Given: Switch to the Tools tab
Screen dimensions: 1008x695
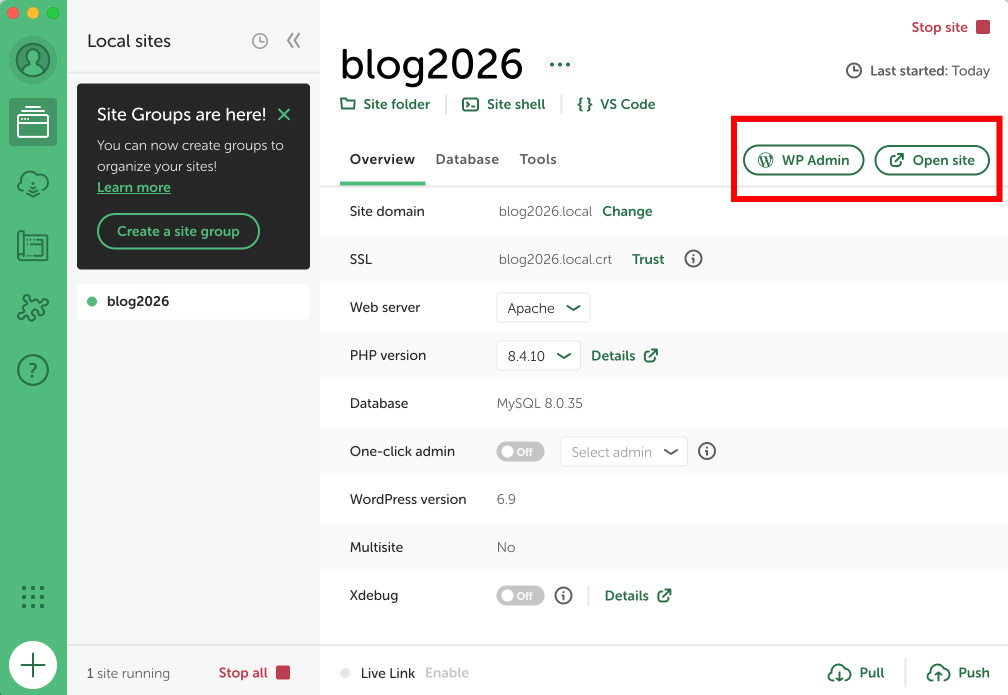Looking at the screenshot, I should point(538,160).
